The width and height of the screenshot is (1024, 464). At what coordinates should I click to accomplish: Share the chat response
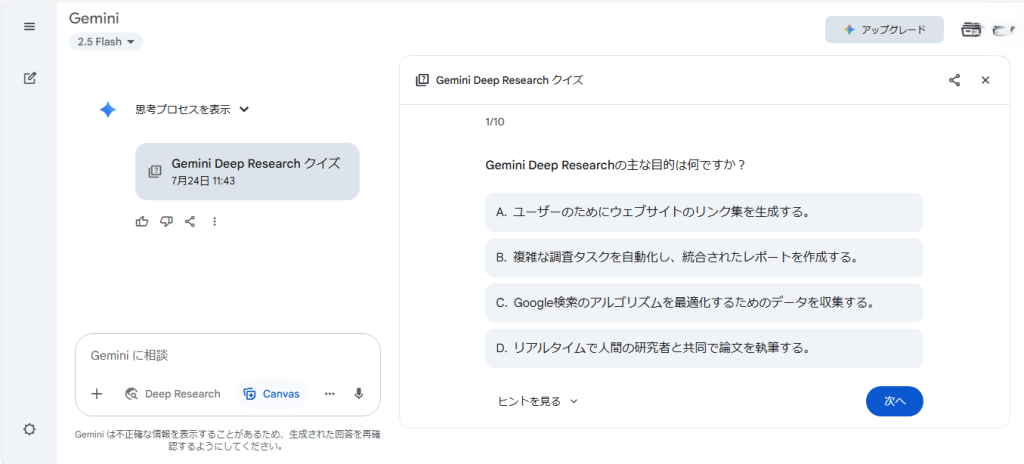pyautogui.click(x=190, y=221)
